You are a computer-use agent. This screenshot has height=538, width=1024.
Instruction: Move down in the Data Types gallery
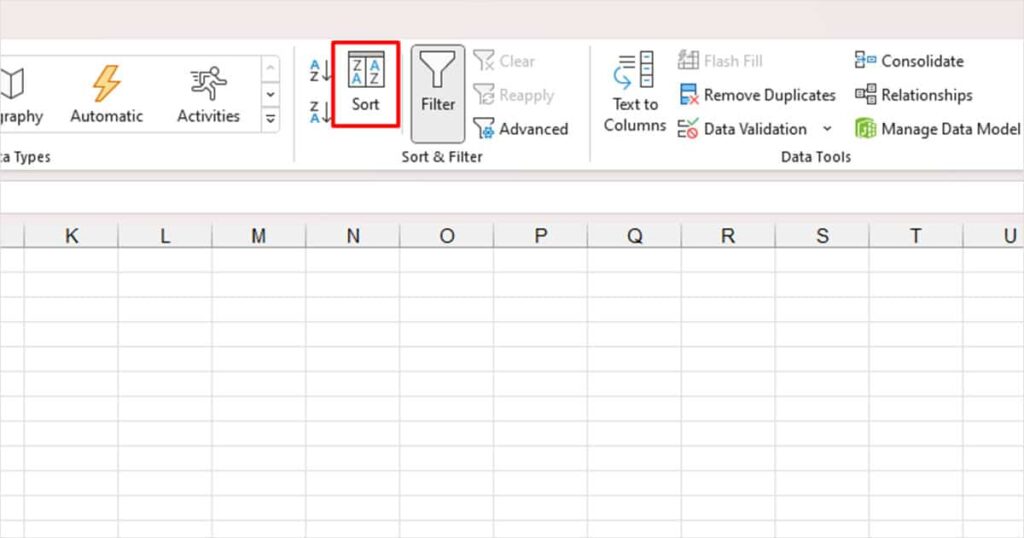pos(270,94)
